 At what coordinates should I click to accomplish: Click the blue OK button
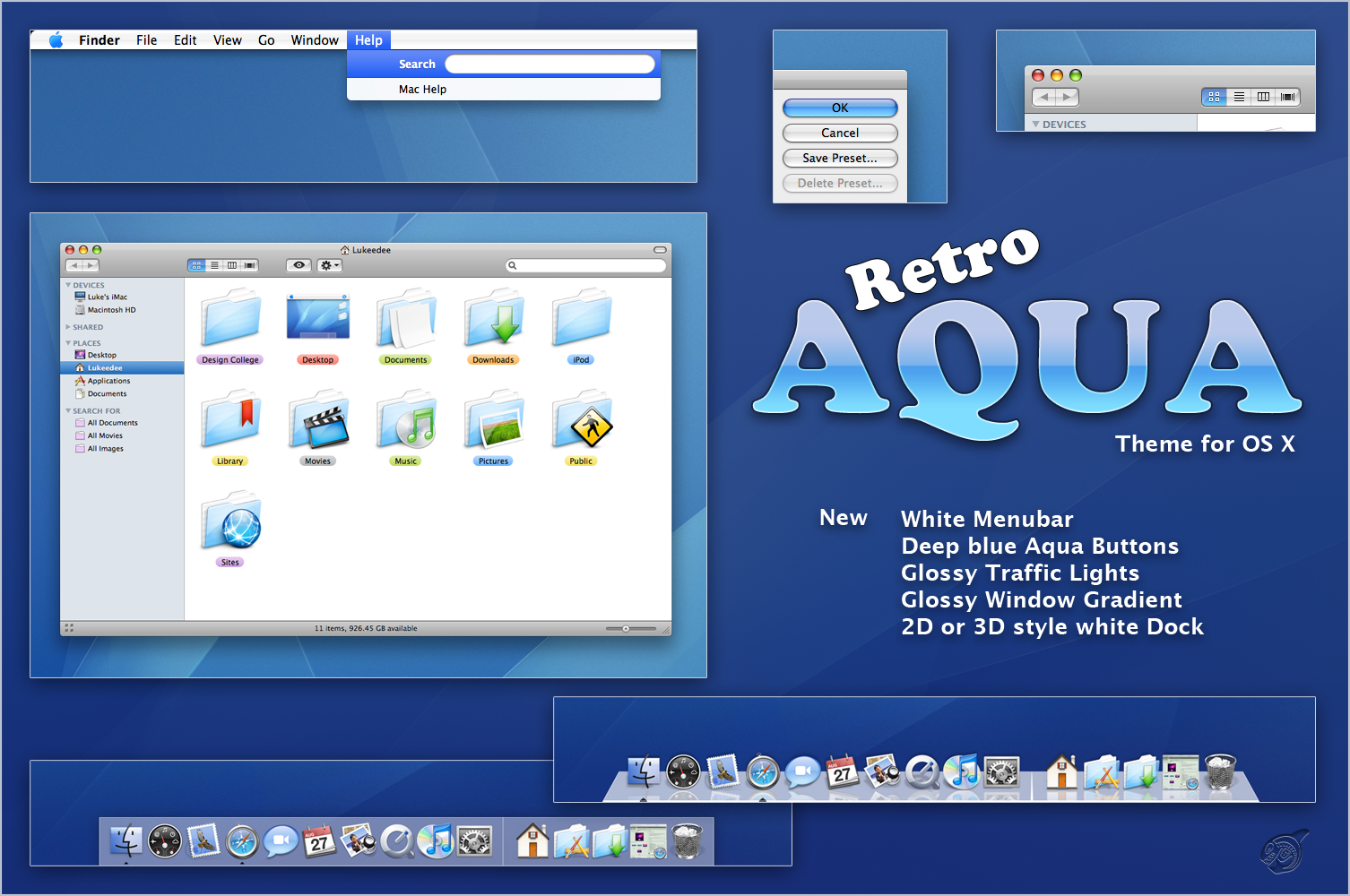tap(840, 108)
